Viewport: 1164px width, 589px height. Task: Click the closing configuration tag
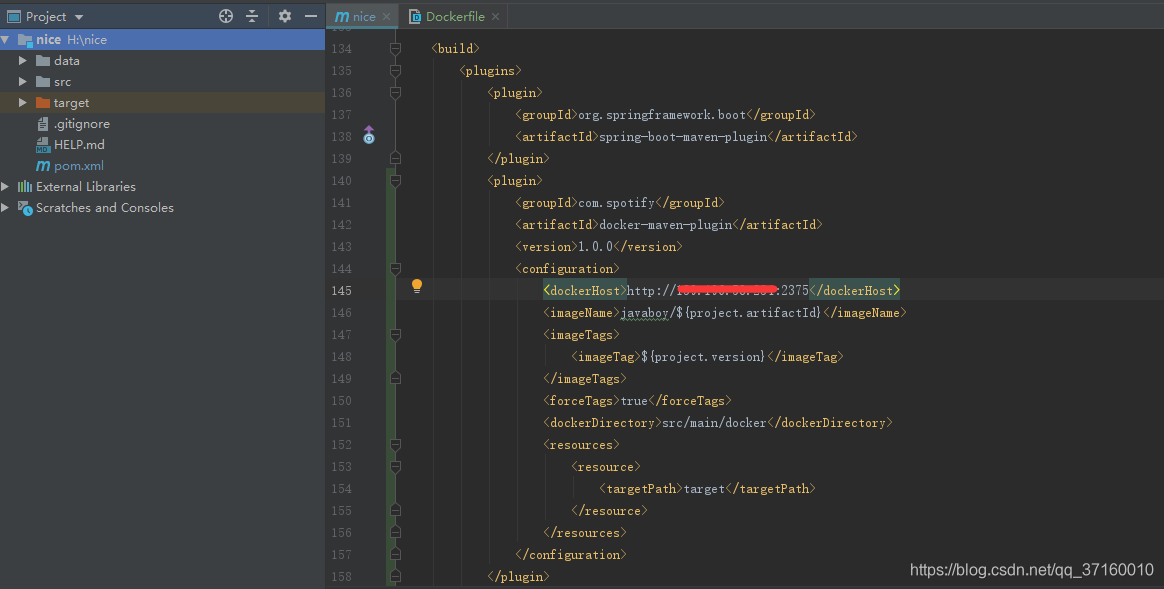click(571, 555)
